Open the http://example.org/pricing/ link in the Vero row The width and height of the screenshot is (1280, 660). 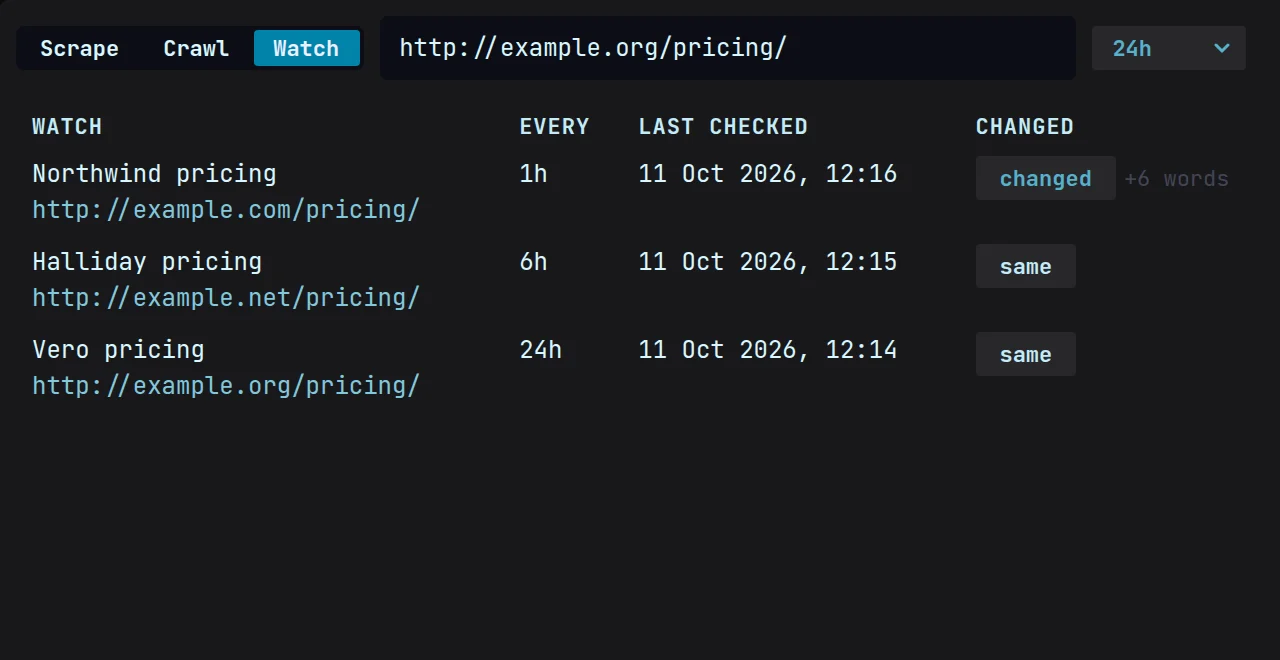226,386
